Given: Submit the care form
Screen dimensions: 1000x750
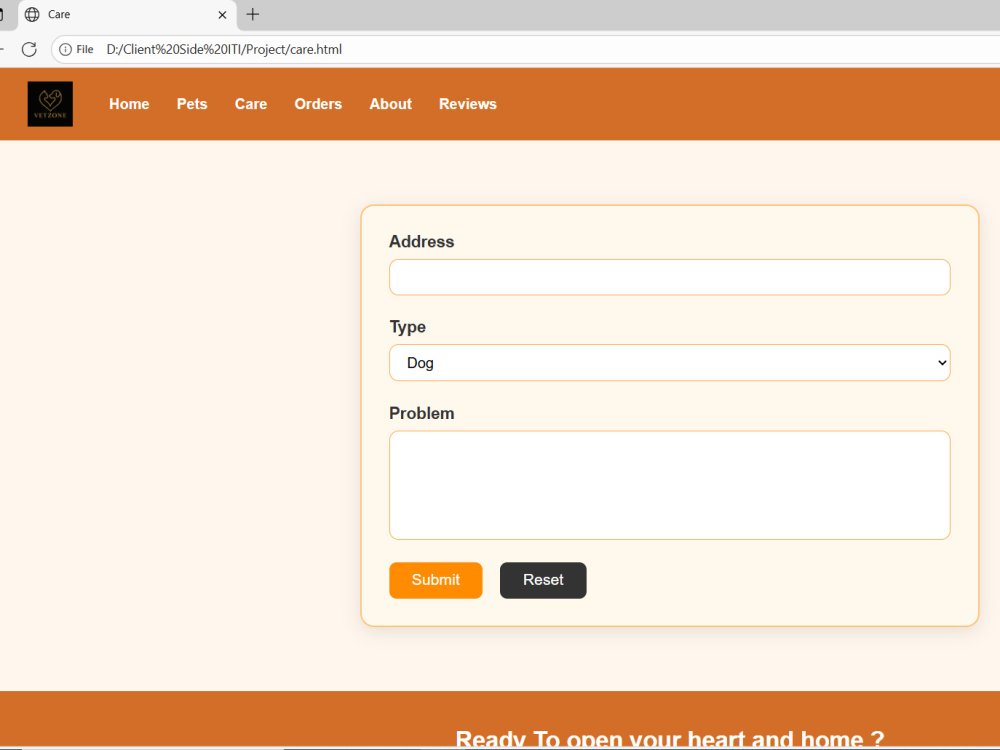Looking at the screenshot, I should (436, 580).
